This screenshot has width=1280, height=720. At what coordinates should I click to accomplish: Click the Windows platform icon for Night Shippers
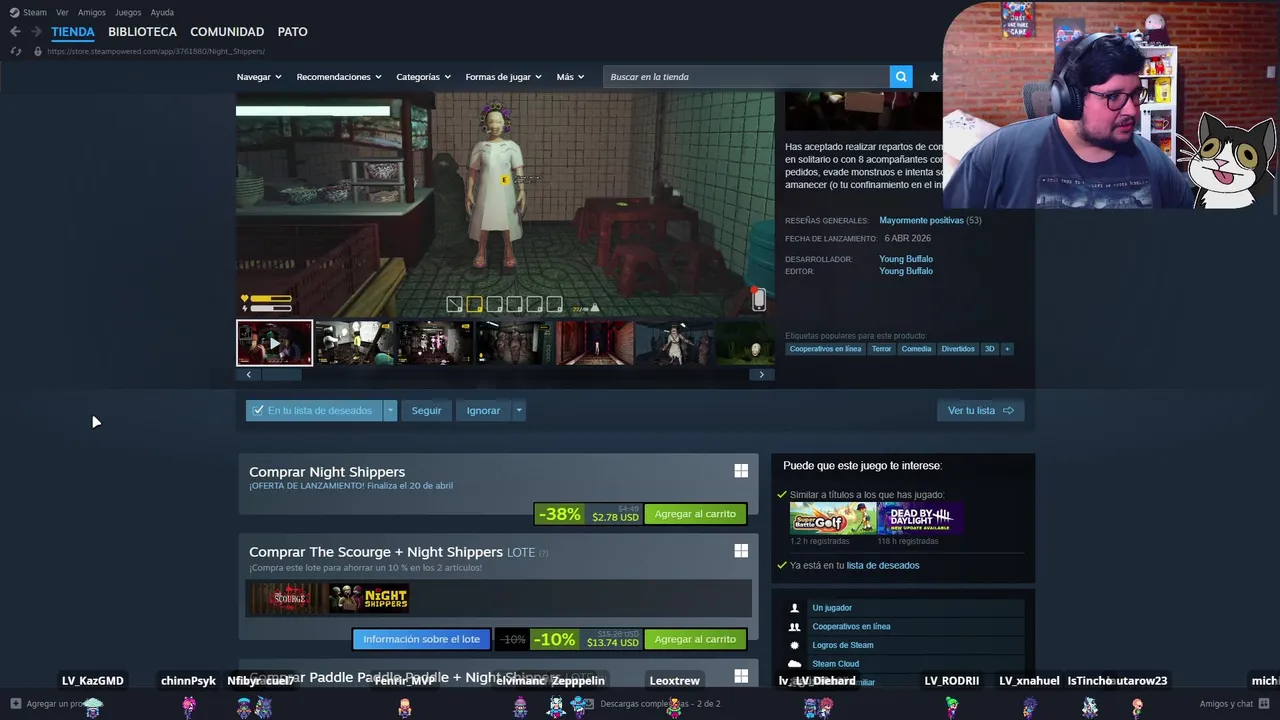[741, 471]
